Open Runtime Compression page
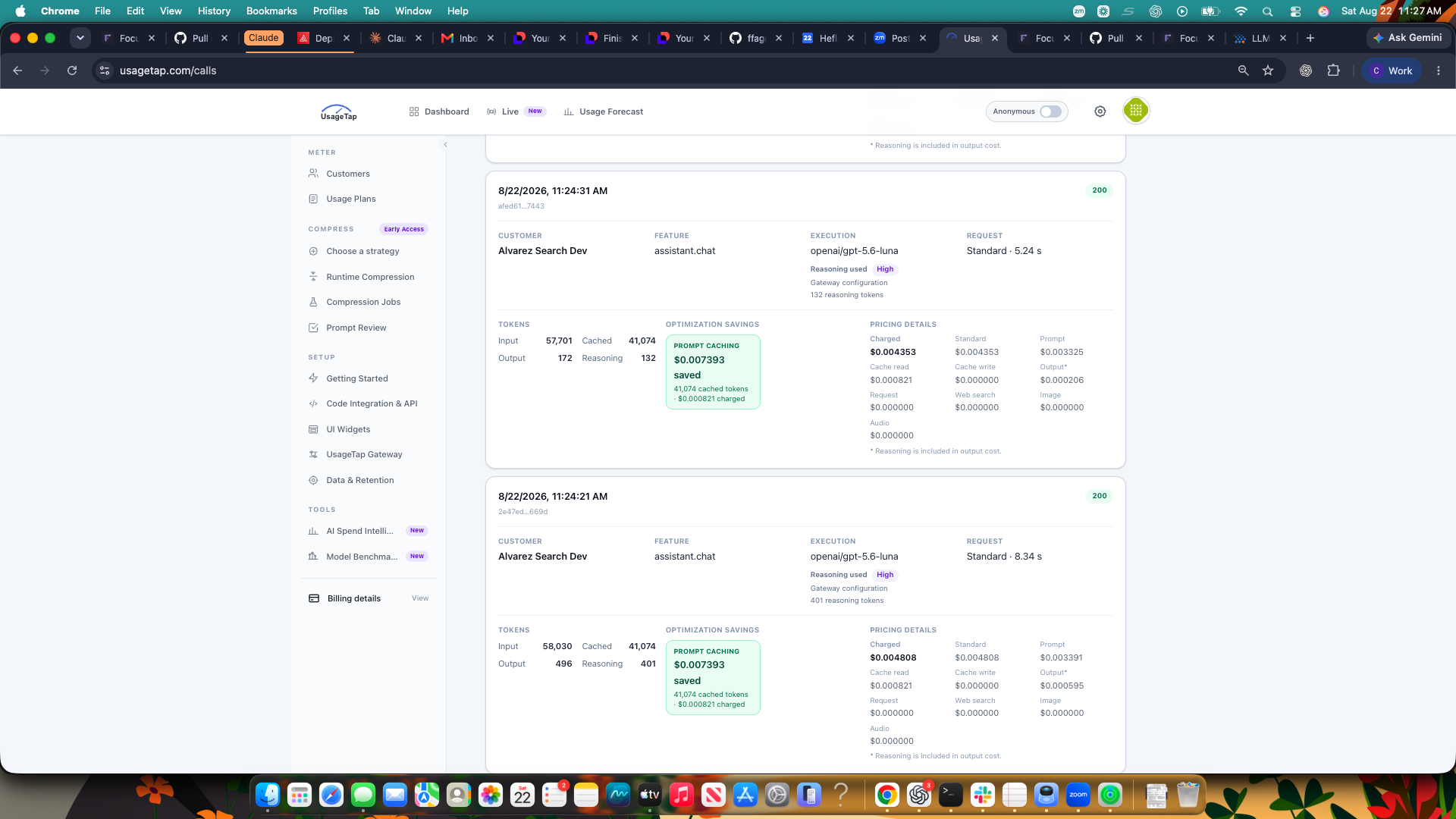1456x819 pixels. coord(370,277)
